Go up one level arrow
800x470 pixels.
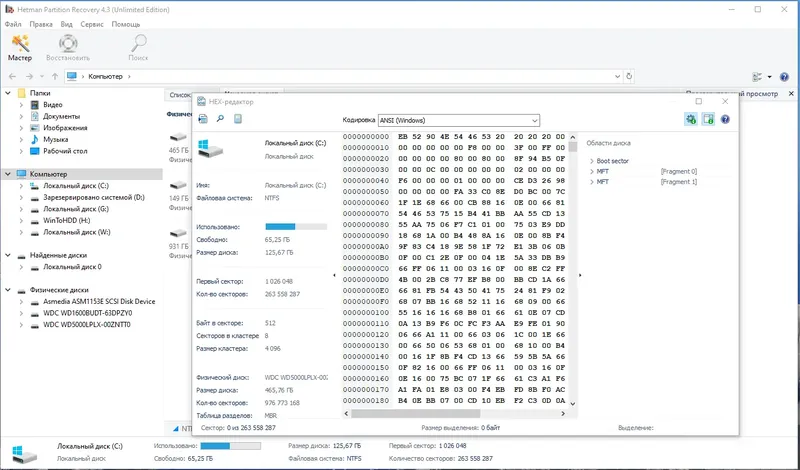click(55, 77)
